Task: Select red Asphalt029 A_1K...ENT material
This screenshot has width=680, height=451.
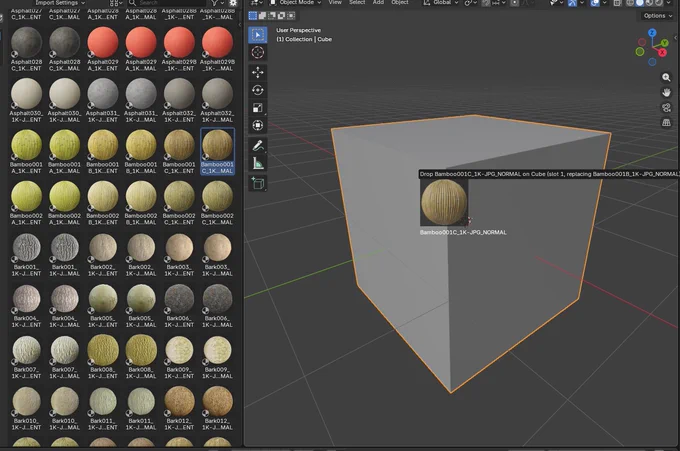Action: point(103,49)
